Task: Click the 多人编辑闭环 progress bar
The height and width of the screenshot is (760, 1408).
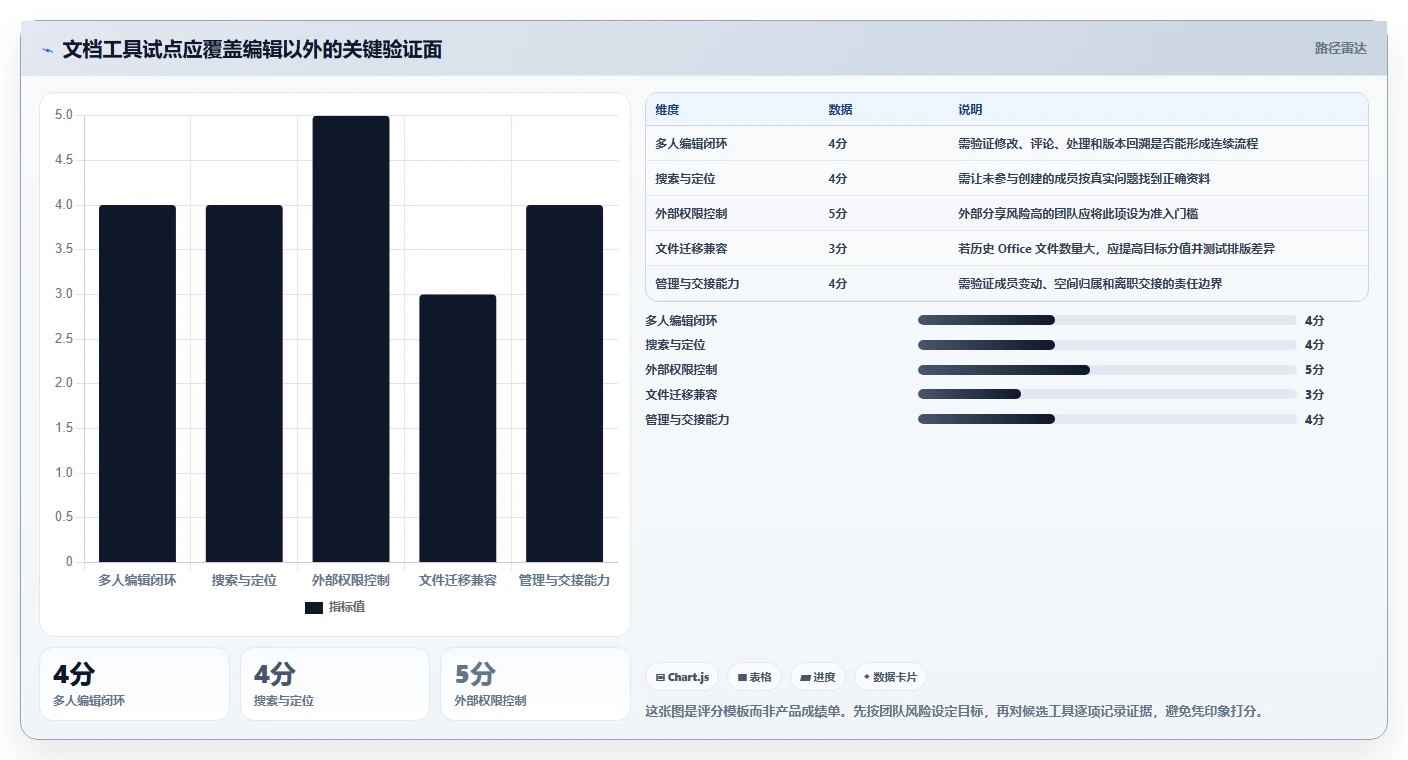Action: (x=1107, y=320)
